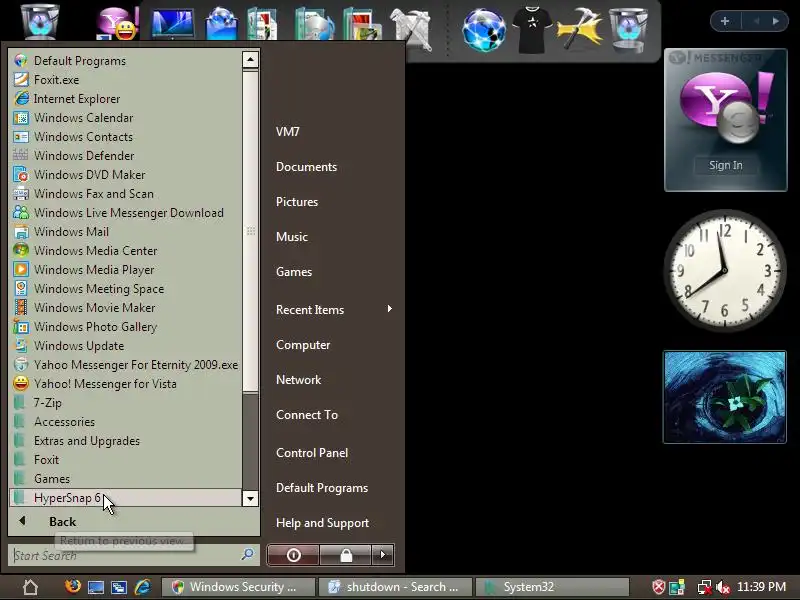This screenshot has width=800, height=600.
Task: Click the 11:39 PM taskbar clock
Action: pos(761,587)
